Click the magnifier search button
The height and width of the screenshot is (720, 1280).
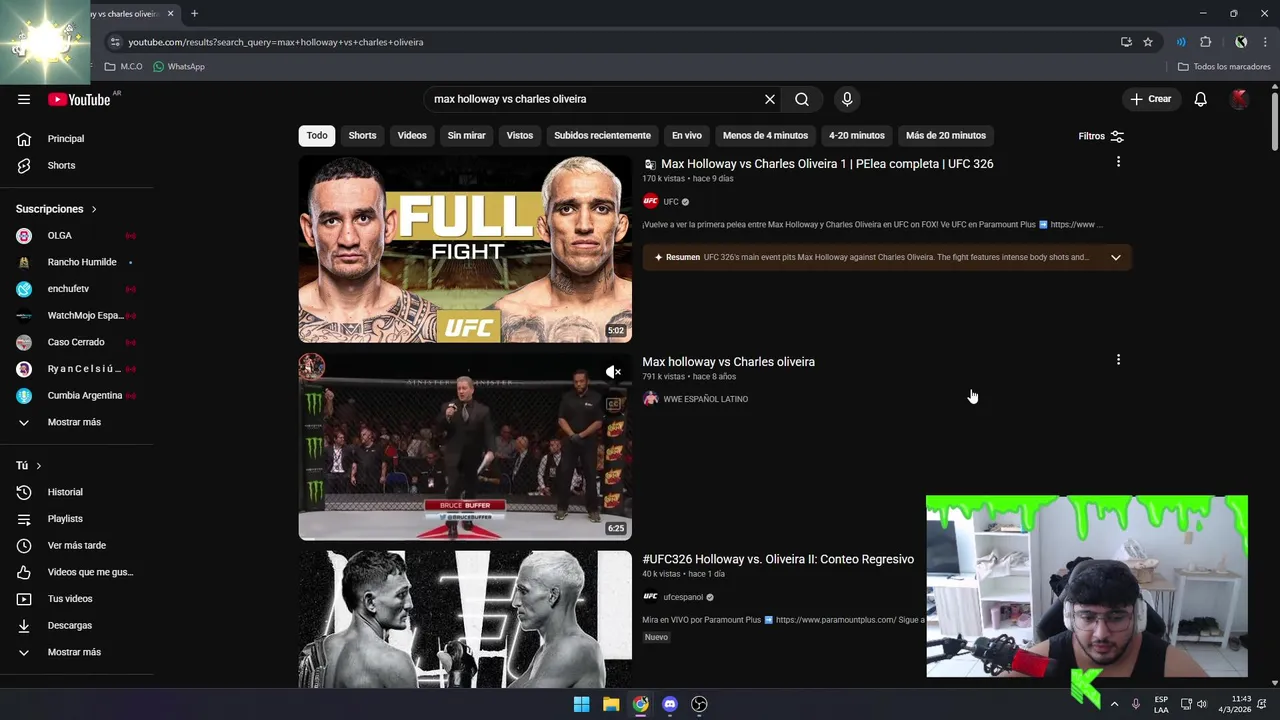802,99
